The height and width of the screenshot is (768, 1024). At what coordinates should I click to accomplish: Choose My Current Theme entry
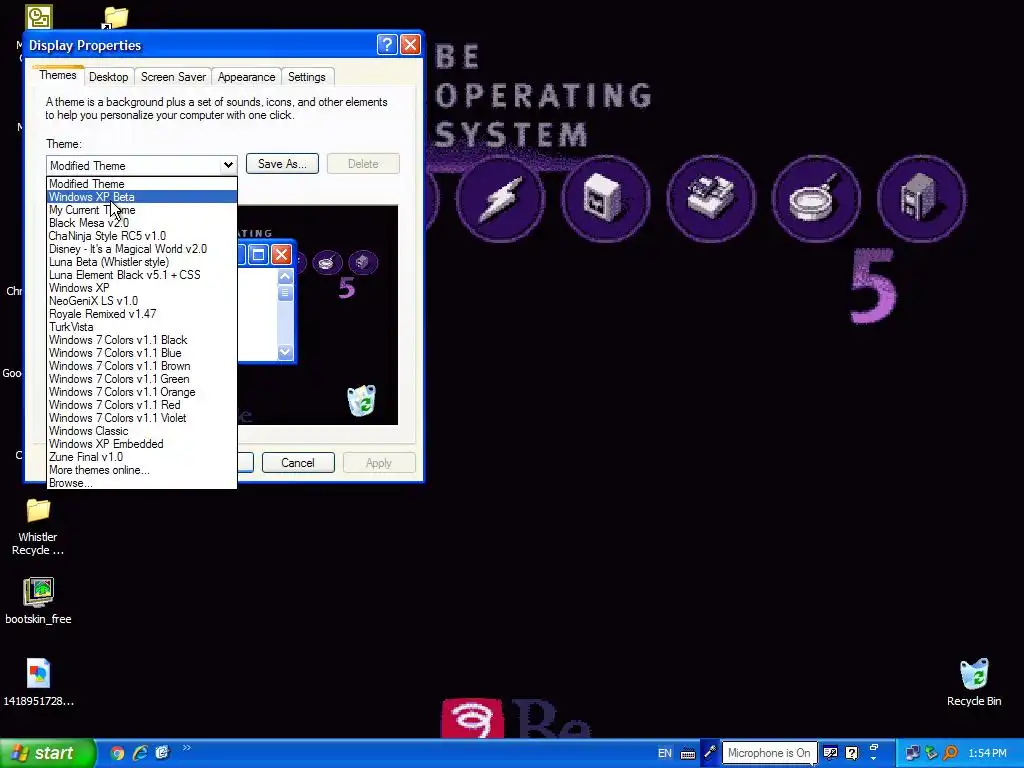tap(142, 210)
